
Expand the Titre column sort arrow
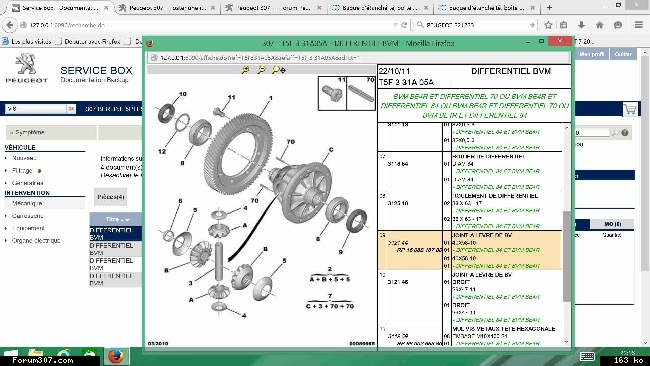127,220
